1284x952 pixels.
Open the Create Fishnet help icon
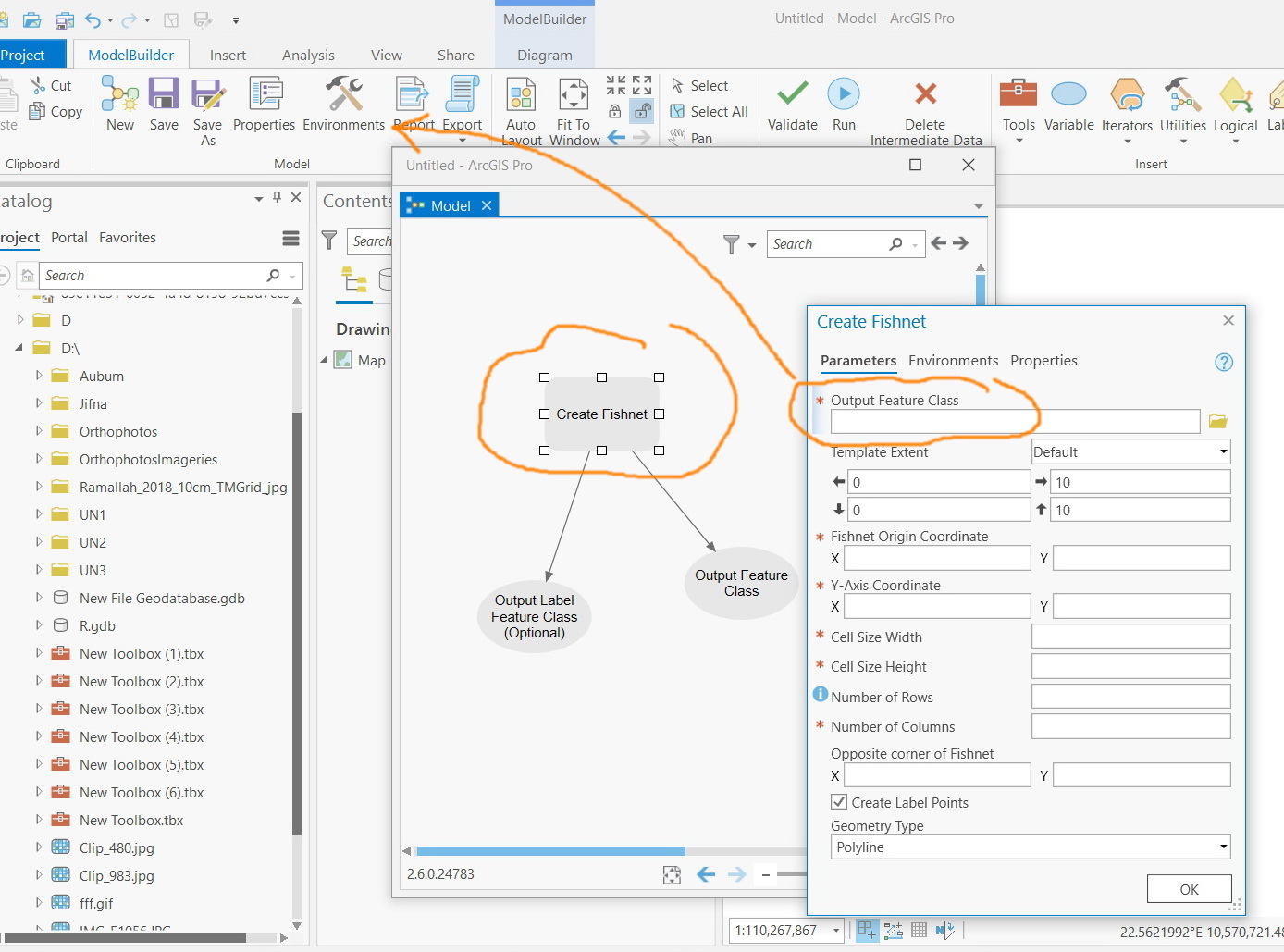[x=1223, y=363]
